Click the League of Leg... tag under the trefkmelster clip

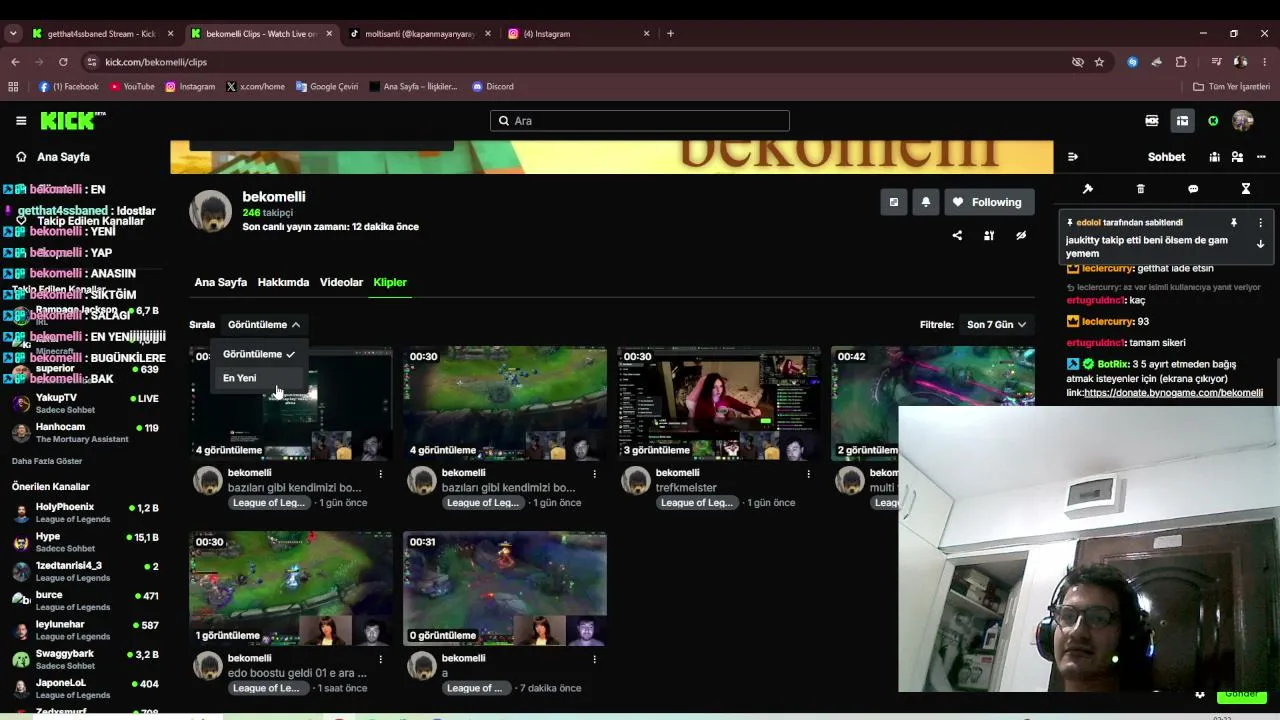[x=697, y=503]
